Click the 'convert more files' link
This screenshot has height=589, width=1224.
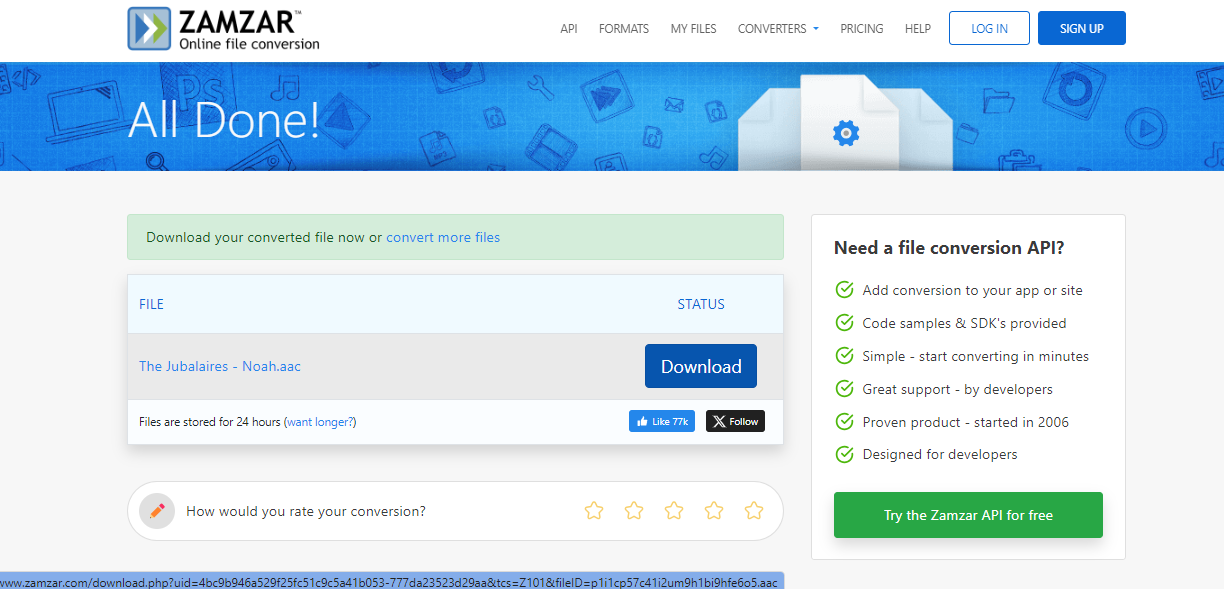[443, 237]
